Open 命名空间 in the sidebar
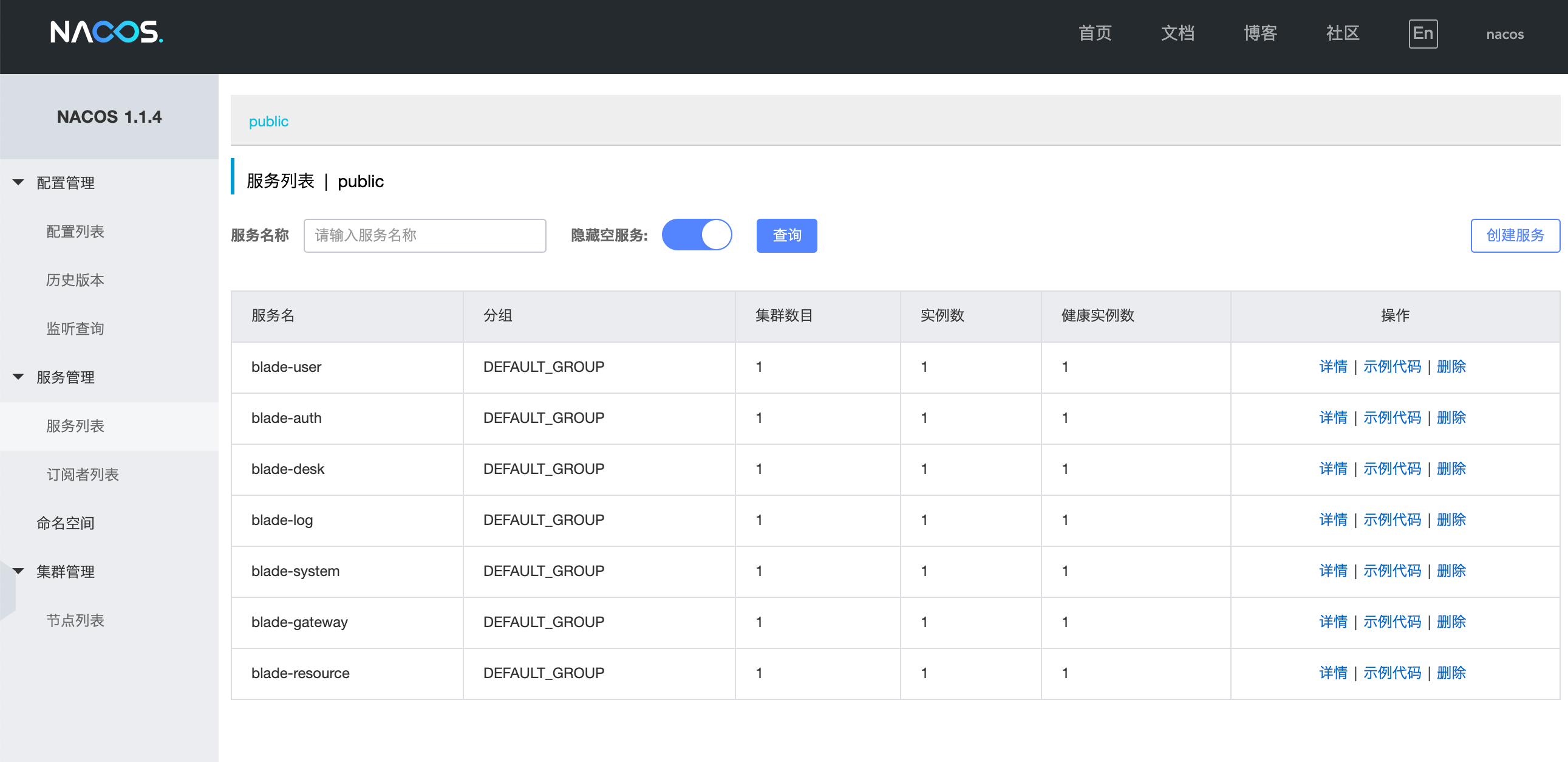 click(x=65, y=523)
